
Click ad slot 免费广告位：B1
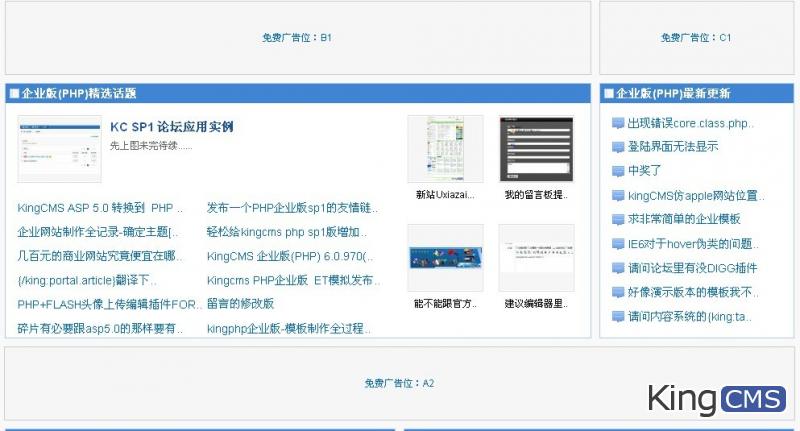pos(298,38)
